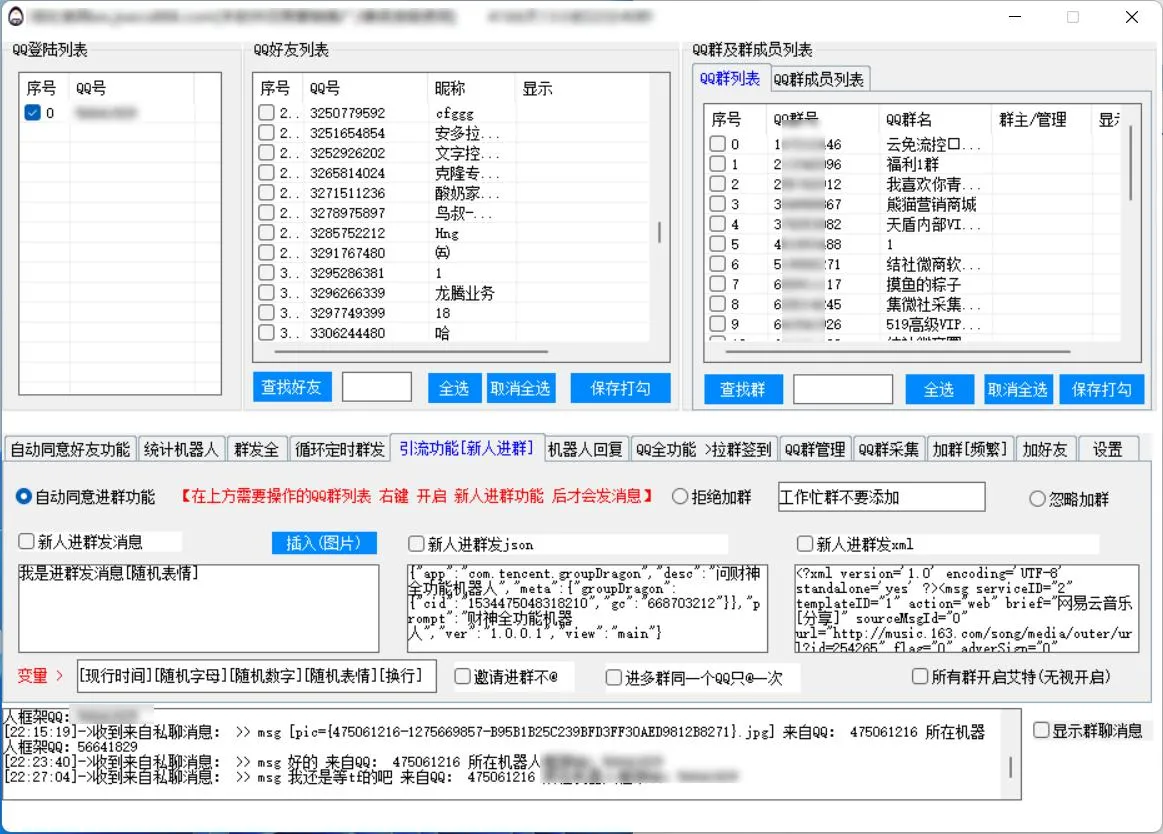The height and width of the screenshot is (834, 1163).
Task: Click 保存打勾 under the group list
Action: click(1101, 390)
